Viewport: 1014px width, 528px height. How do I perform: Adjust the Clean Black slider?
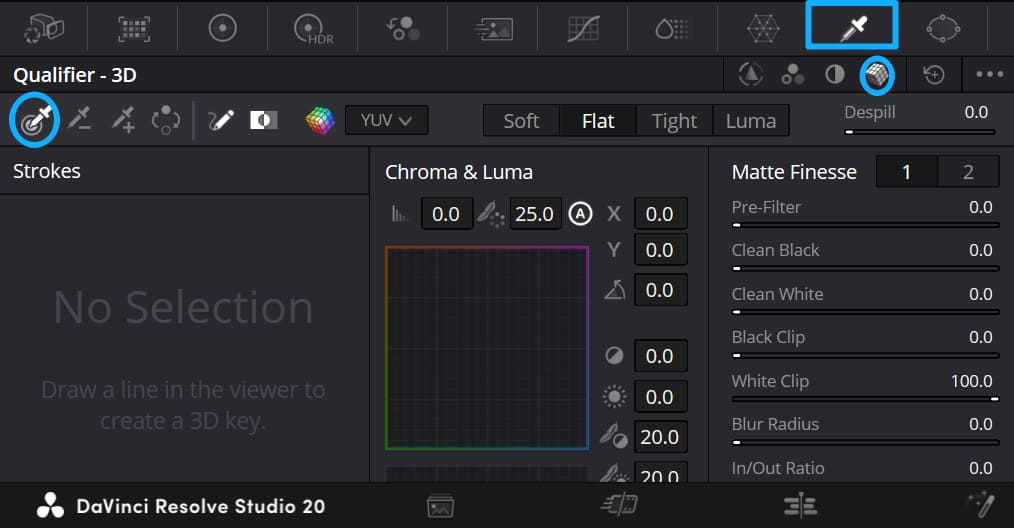(865, 269)
